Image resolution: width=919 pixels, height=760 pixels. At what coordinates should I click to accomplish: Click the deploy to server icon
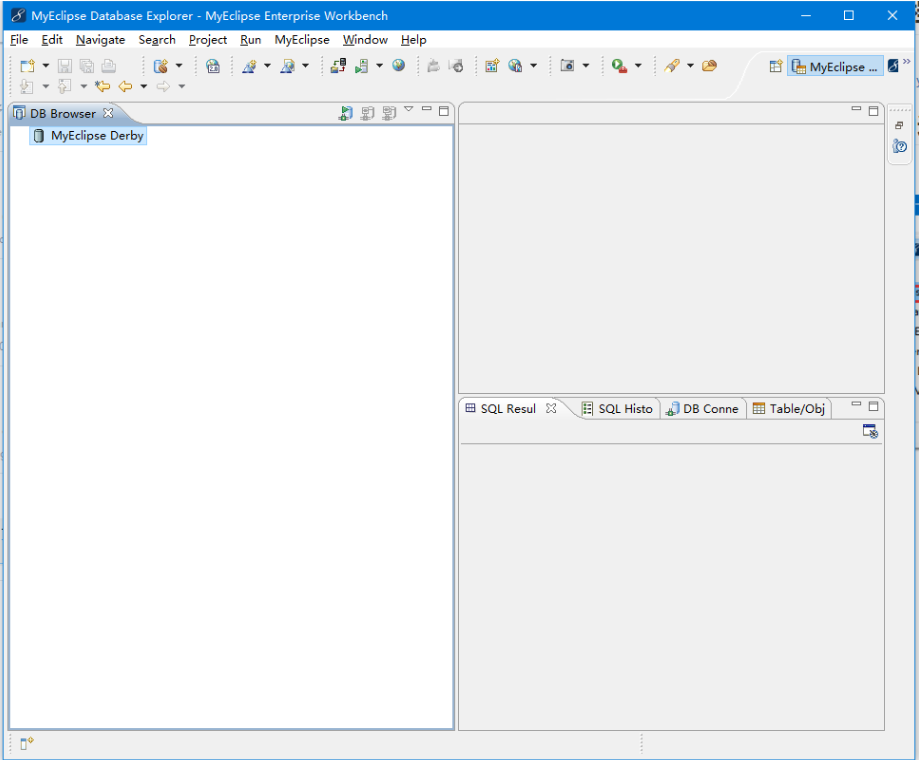(x=338, y=66)
